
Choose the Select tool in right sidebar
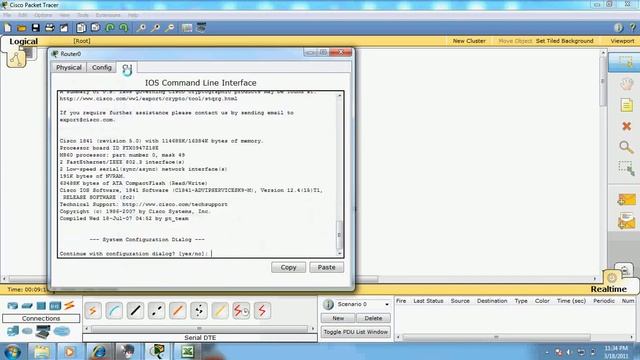tap(625, 62)
